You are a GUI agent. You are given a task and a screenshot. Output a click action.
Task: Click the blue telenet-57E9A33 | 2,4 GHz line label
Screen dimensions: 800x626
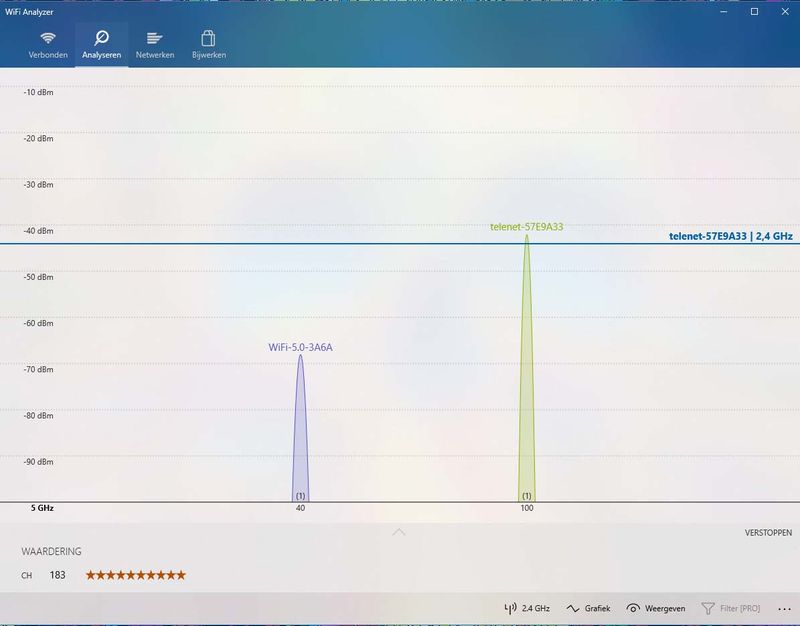[730, 237]
